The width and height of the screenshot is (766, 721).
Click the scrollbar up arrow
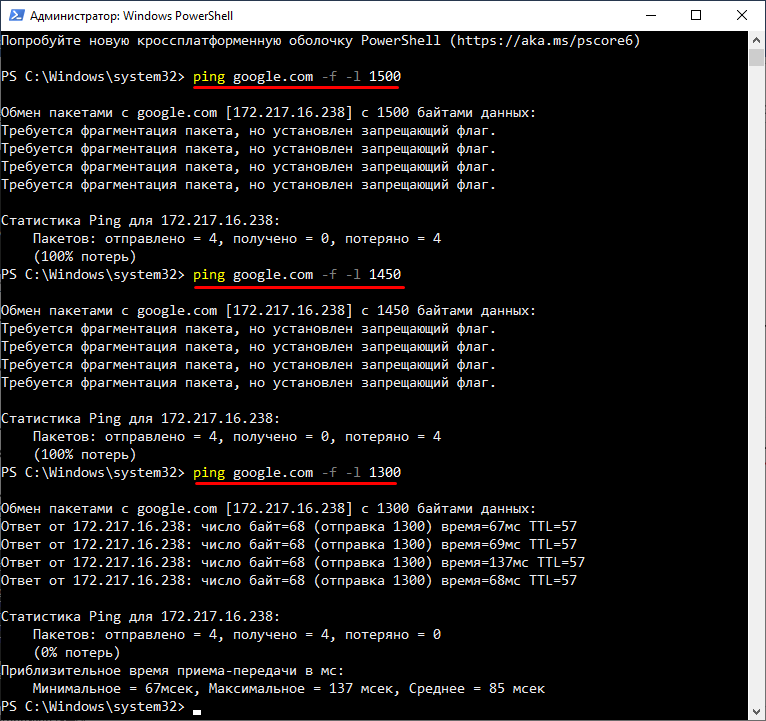coord(757,40)
